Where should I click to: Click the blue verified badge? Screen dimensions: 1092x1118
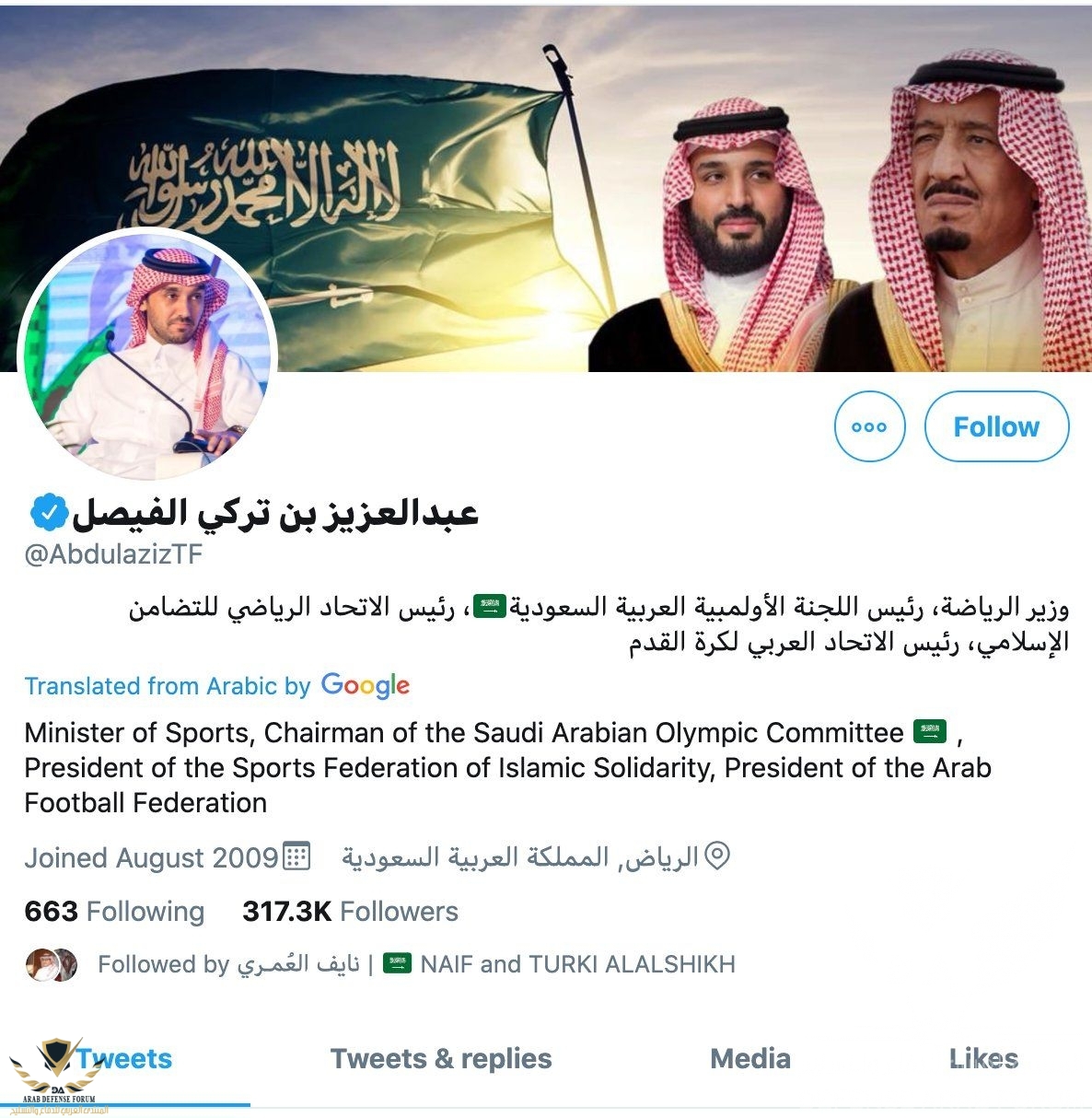tap(49, 513)
